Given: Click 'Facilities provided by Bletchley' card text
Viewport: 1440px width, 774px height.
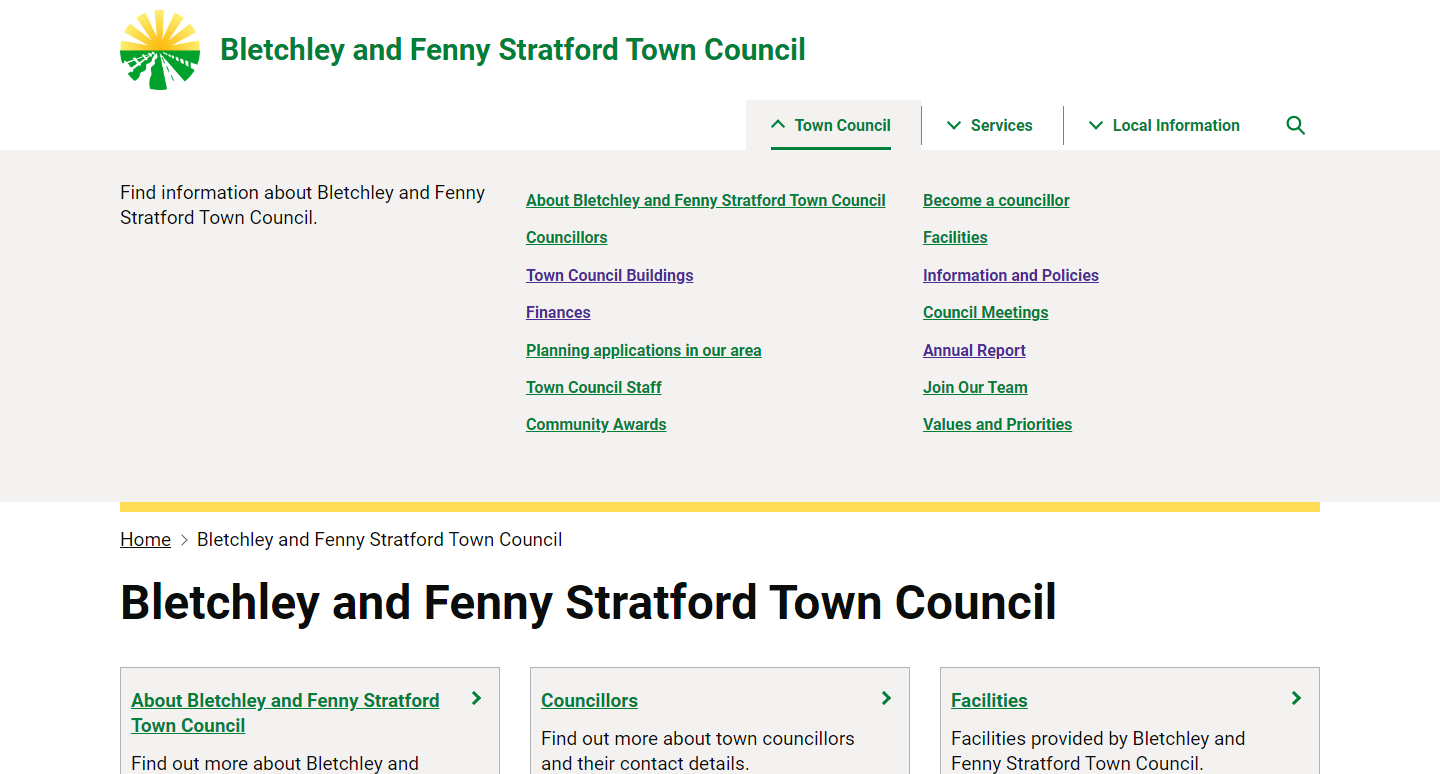Looking at the screenshot, I should (x=1098, y=751).
